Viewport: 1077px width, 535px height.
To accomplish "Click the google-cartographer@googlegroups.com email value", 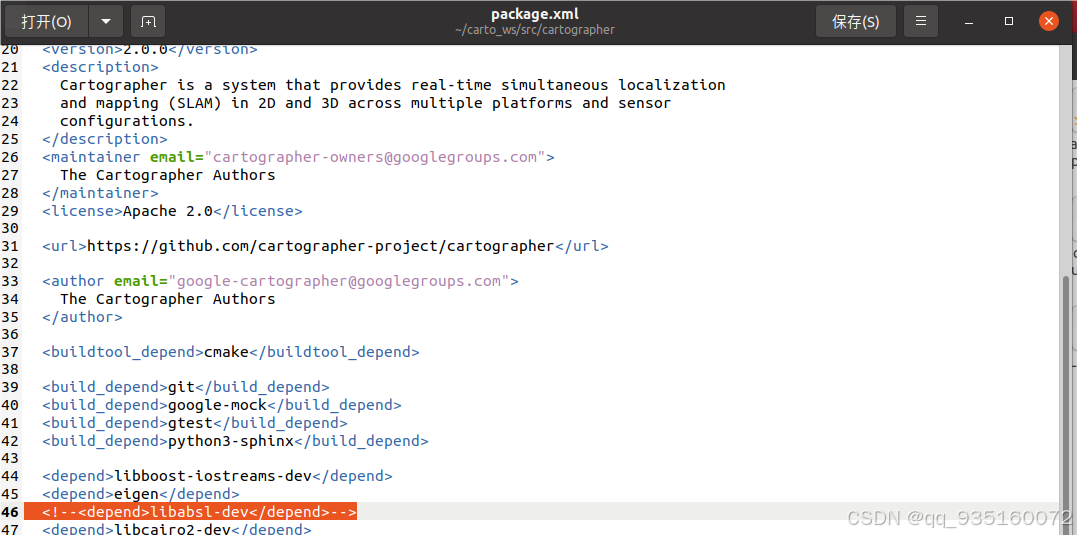I will (x=339, y=281).
